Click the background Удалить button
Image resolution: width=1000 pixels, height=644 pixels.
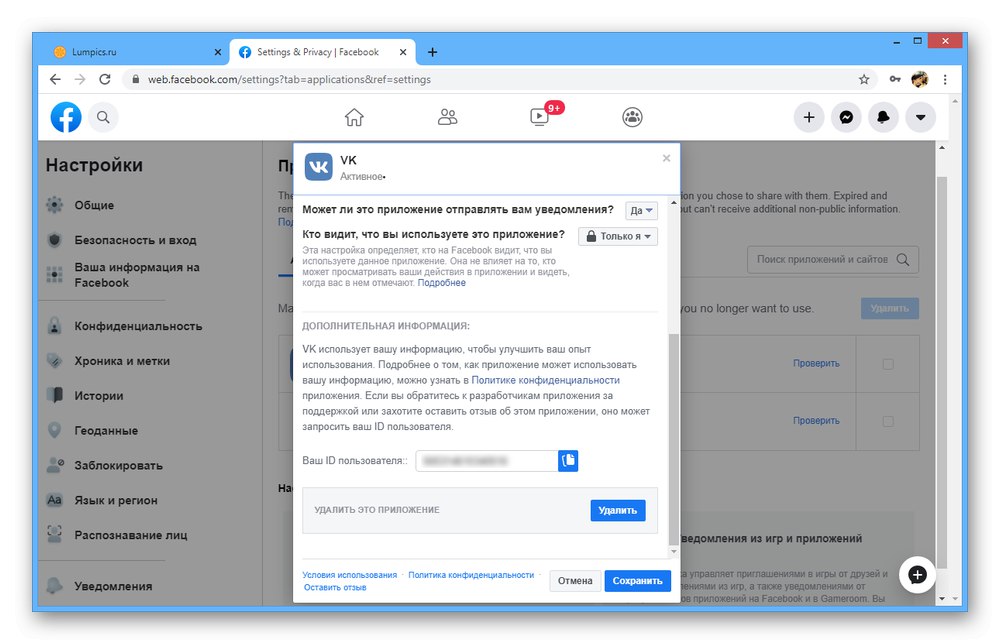pos(890,309)
